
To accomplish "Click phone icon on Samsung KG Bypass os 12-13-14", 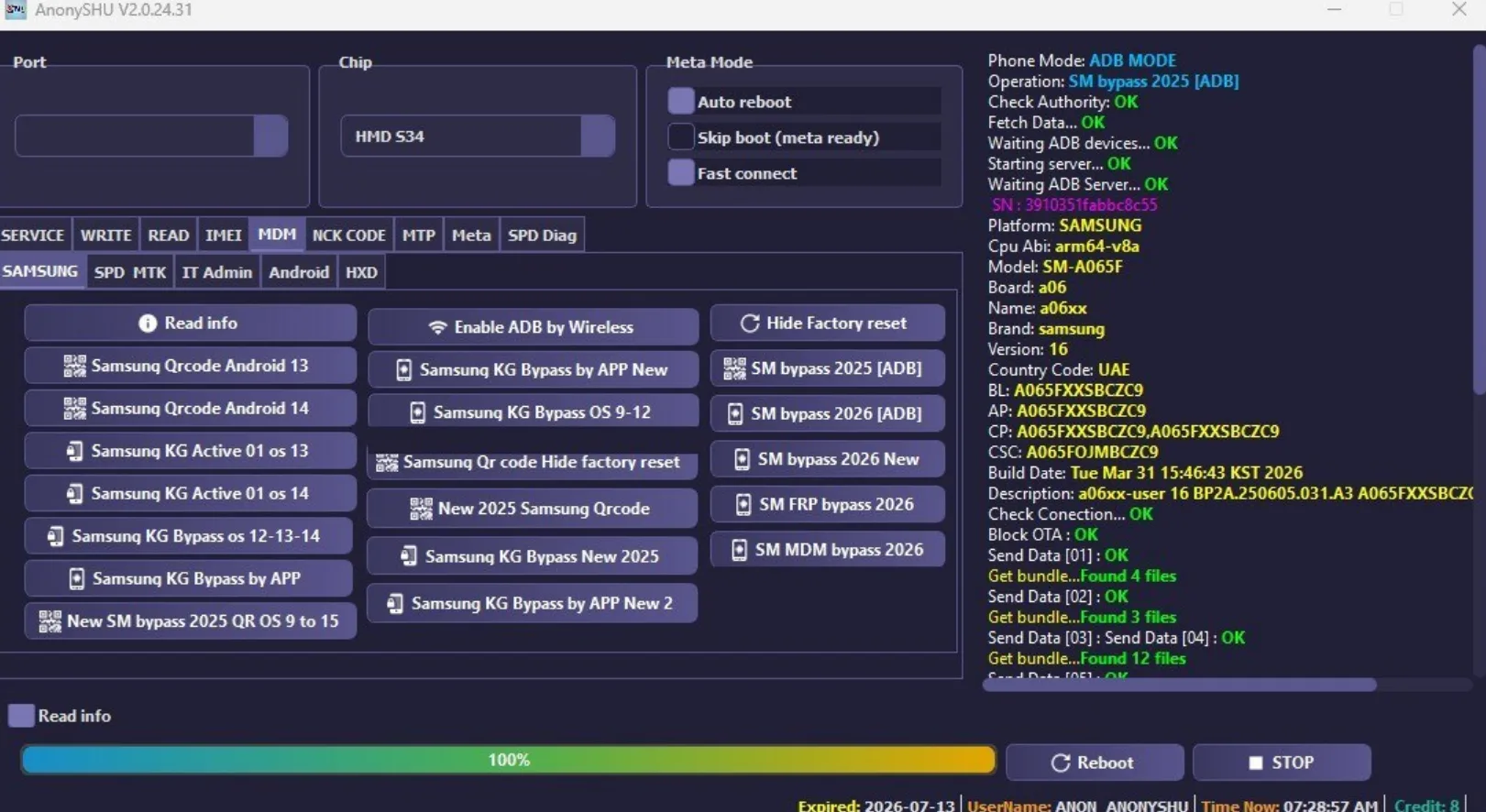I will (55, 536).
